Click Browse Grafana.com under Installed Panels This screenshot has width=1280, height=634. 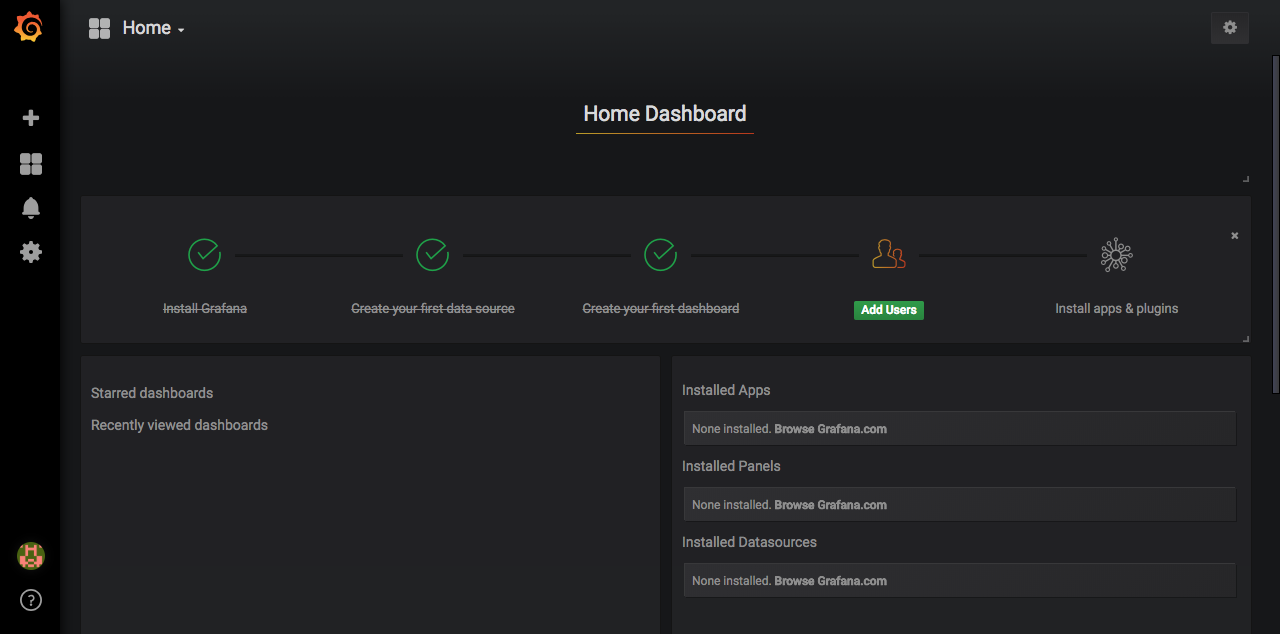830,505
